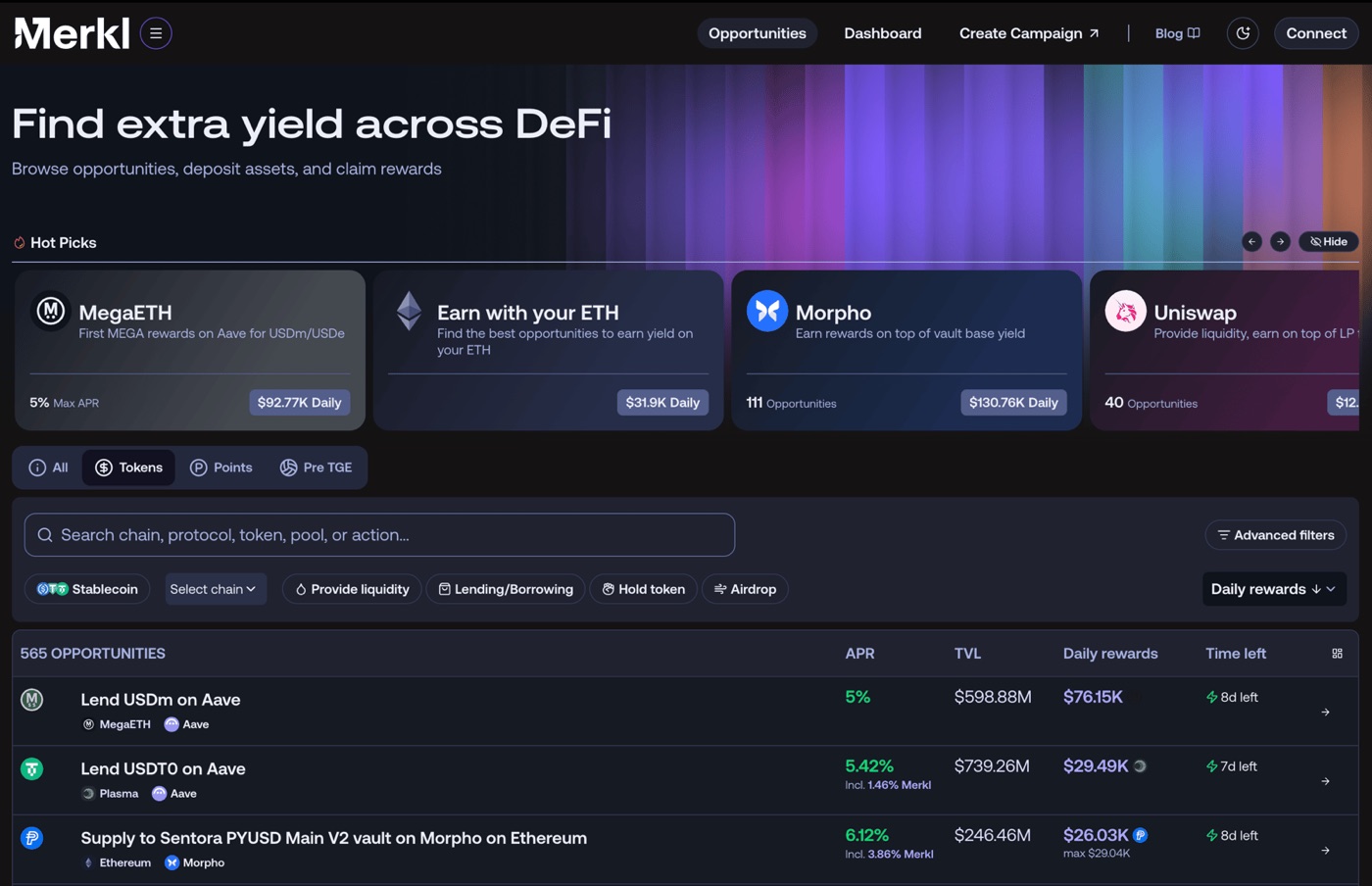Image resolution: width=1372 pixels, height=886 pixels.
Task: Click the Connect wallet button
Action: pos(1316,33)
